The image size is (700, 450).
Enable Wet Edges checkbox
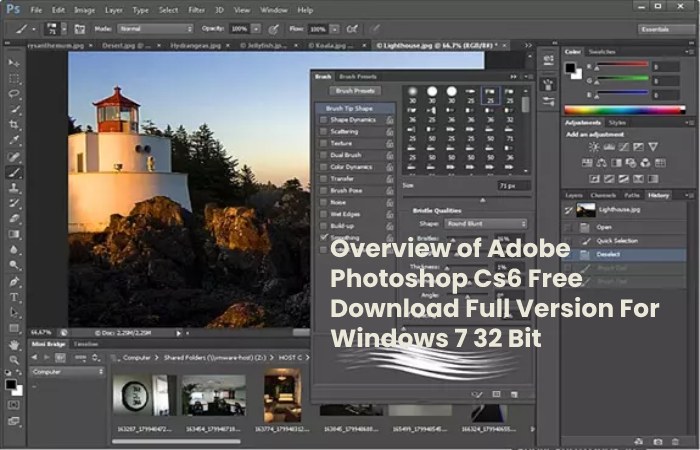pos(324,214)
